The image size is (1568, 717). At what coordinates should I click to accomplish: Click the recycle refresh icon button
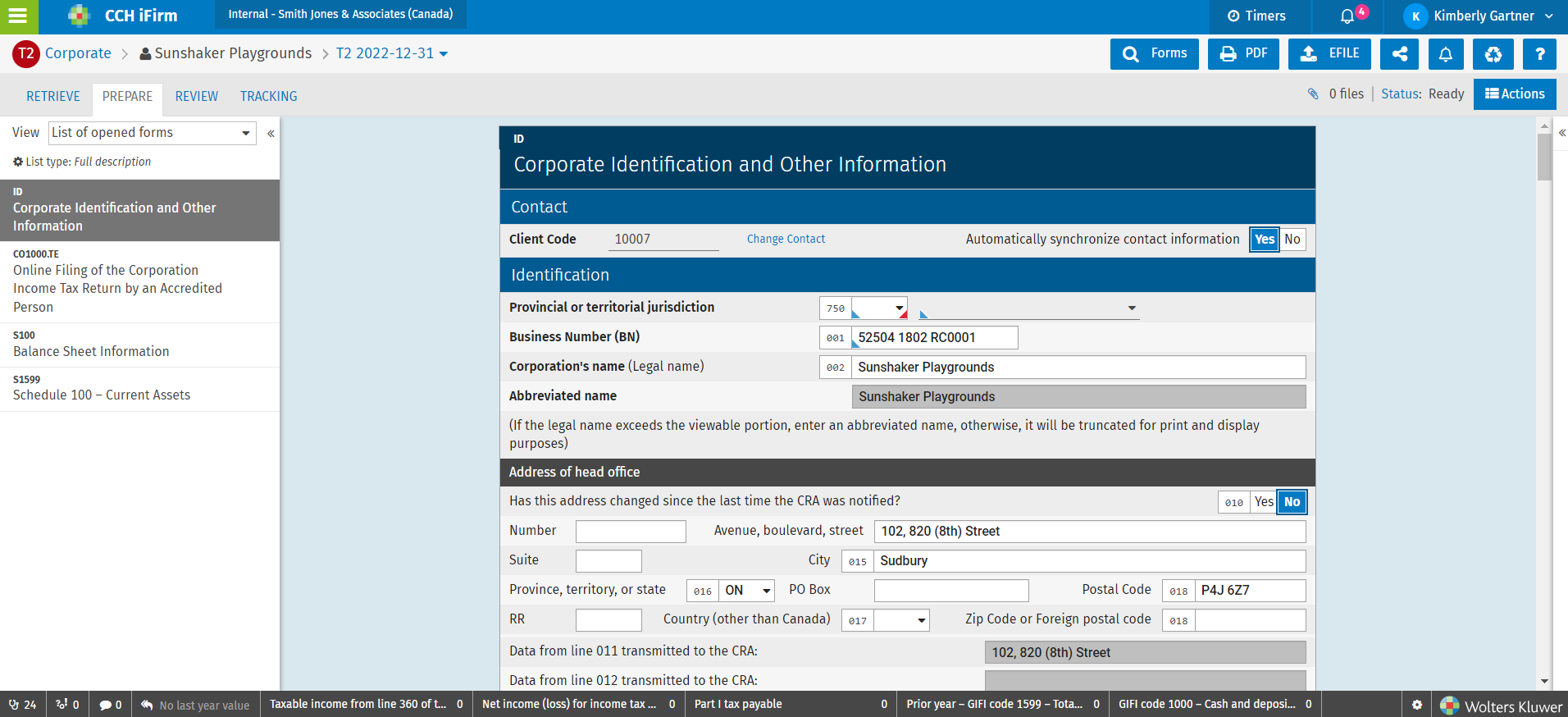click(x=1493, y=54)
